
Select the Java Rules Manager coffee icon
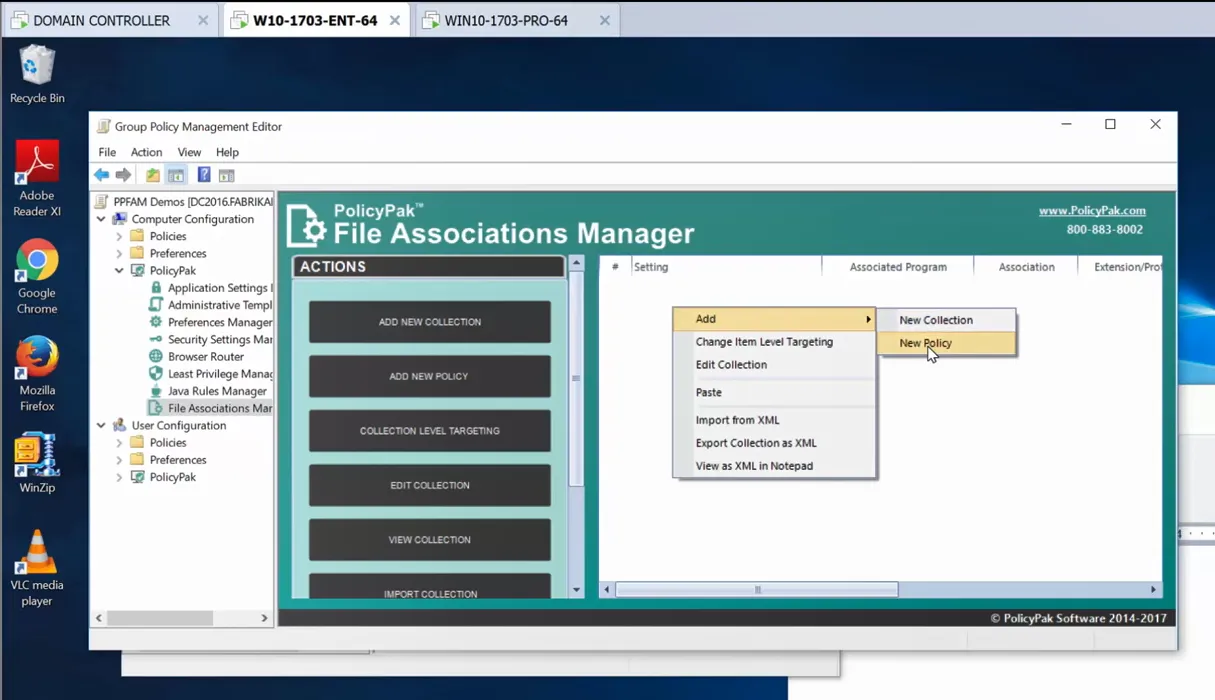(x=156, y=391)
